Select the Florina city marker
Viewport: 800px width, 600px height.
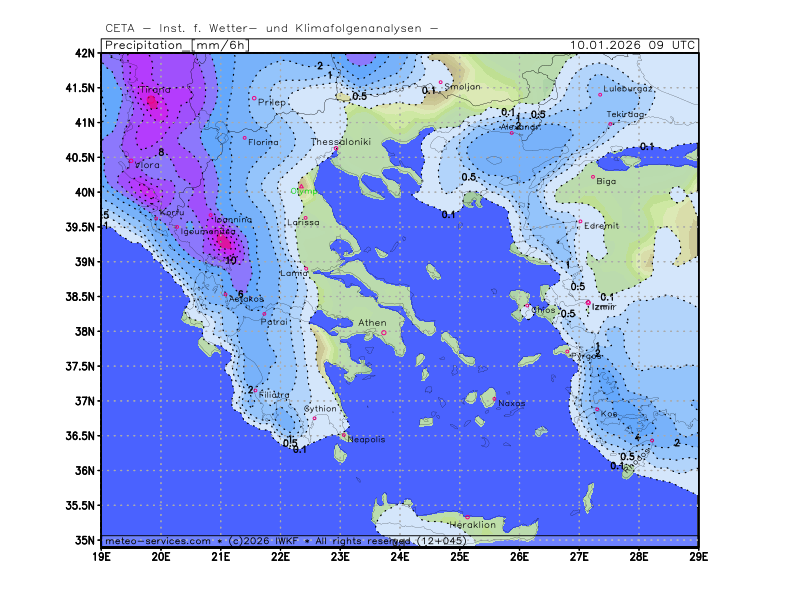pyautogui.click(x=245, y=138)
